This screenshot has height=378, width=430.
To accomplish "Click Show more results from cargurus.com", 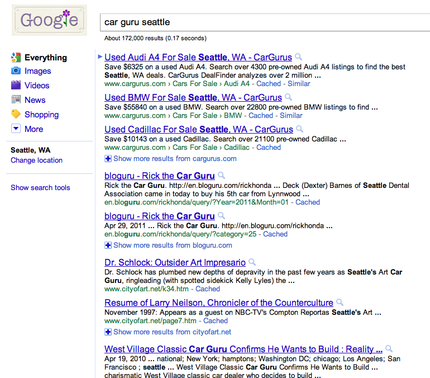I will pos(175,159).
